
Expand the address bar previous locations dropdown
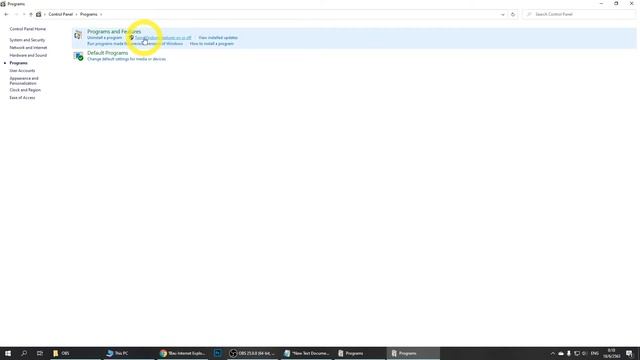(502, 14)
